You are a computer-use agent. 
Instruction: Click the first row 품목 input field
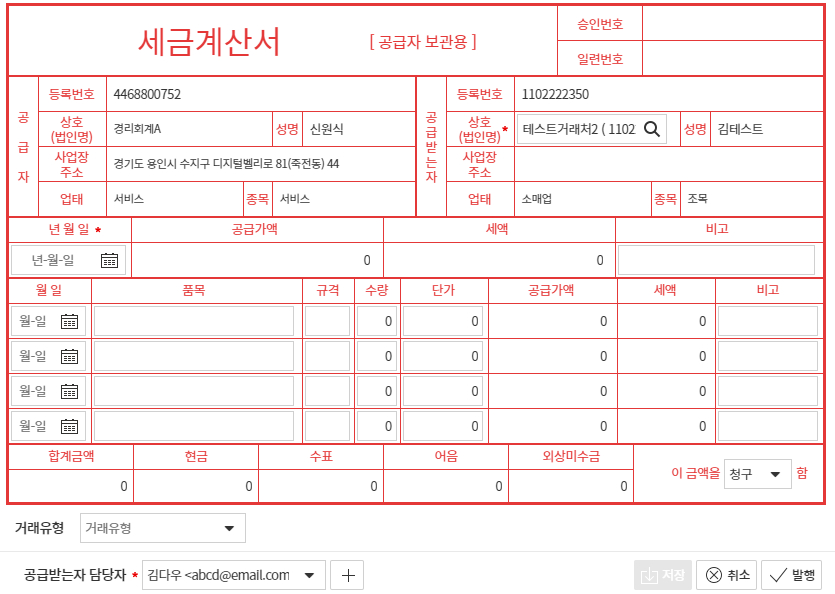(x=194, y=321)
